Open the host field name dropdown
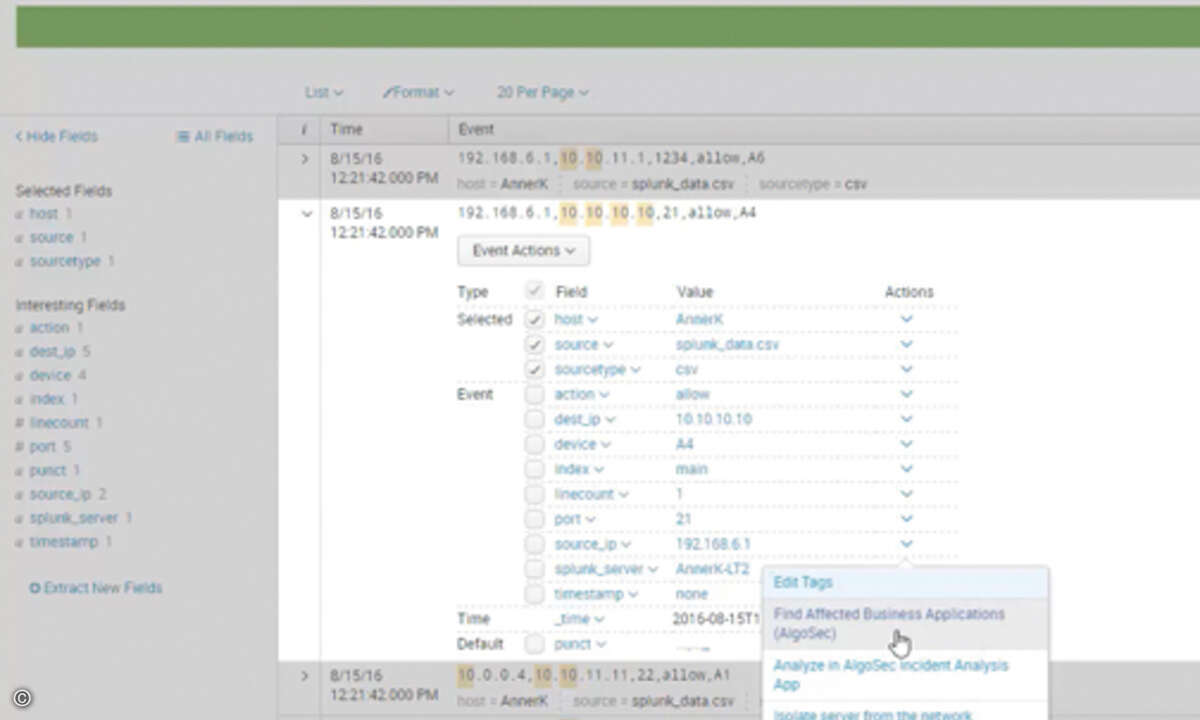 pyautogui.click(x=575, y=320)
